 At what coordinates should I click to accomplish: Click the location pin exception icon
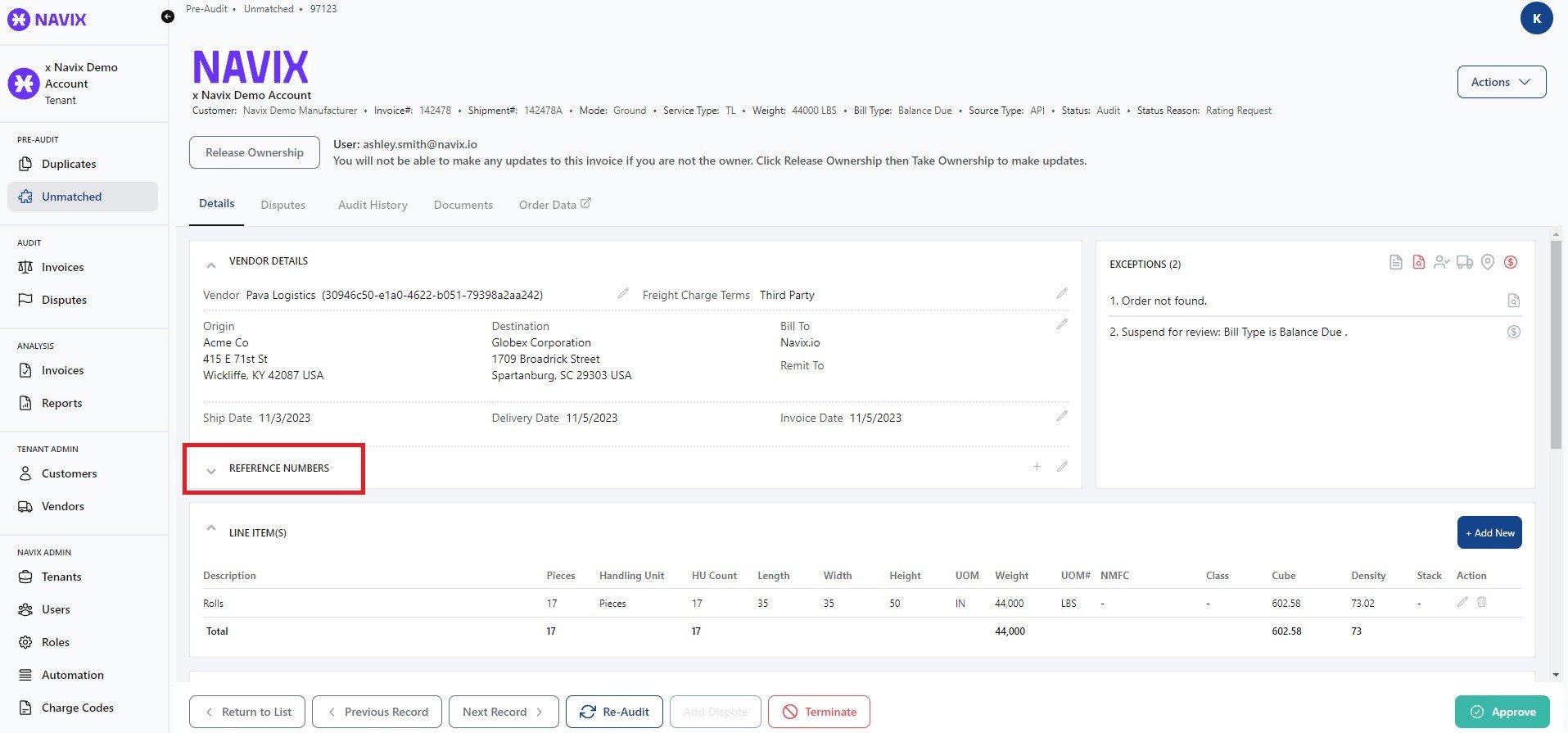pos(1488,262)
